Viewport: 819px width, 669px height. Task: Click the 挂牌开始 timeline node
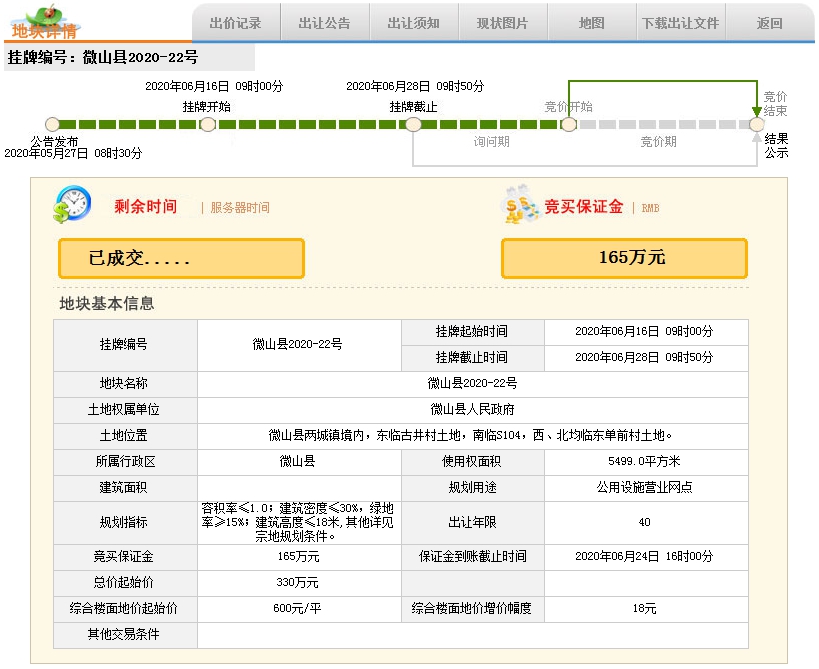pos(208,124)
